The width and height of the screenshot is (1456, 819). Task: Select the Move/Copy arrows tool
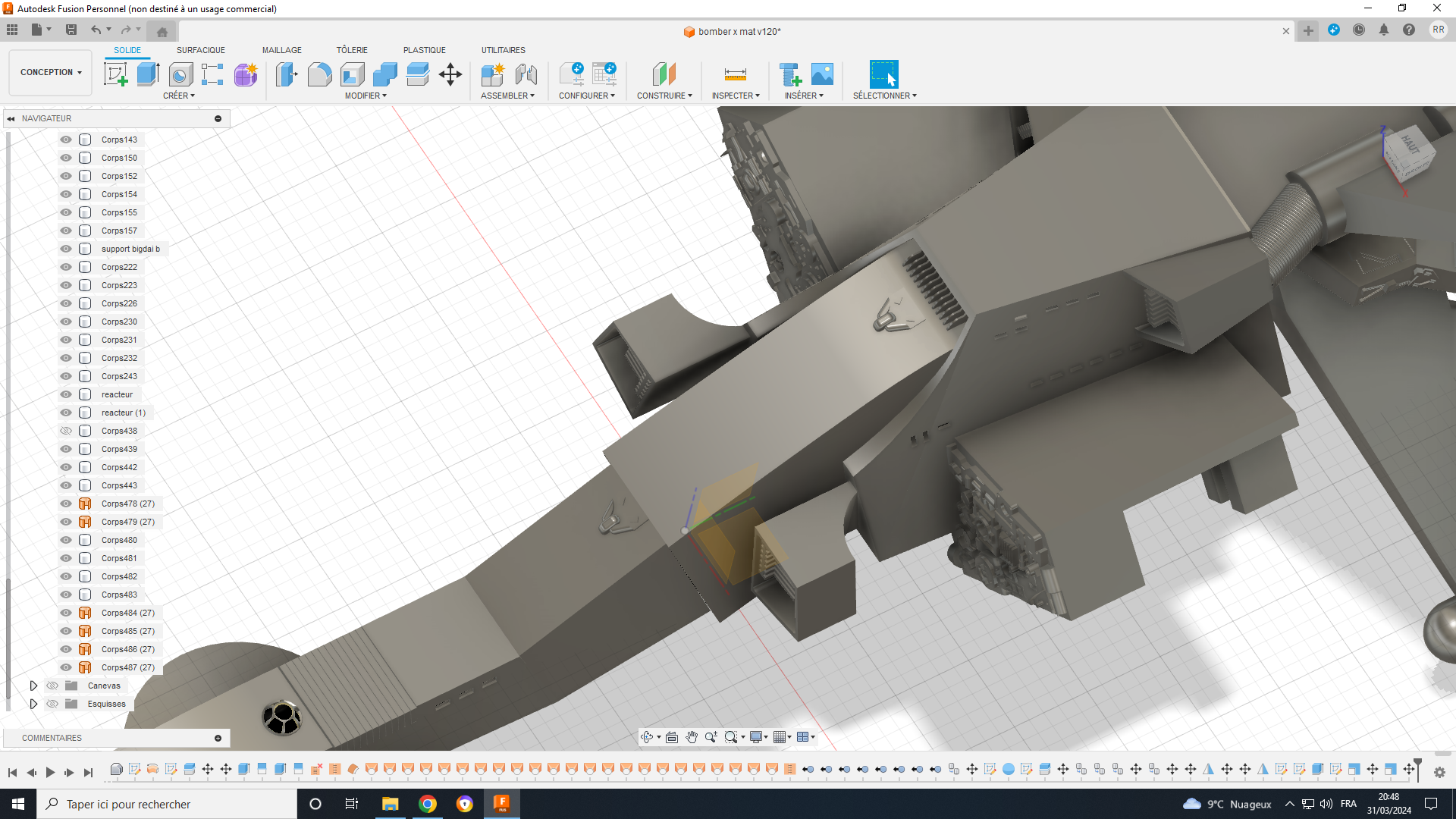tap(450, 74)
